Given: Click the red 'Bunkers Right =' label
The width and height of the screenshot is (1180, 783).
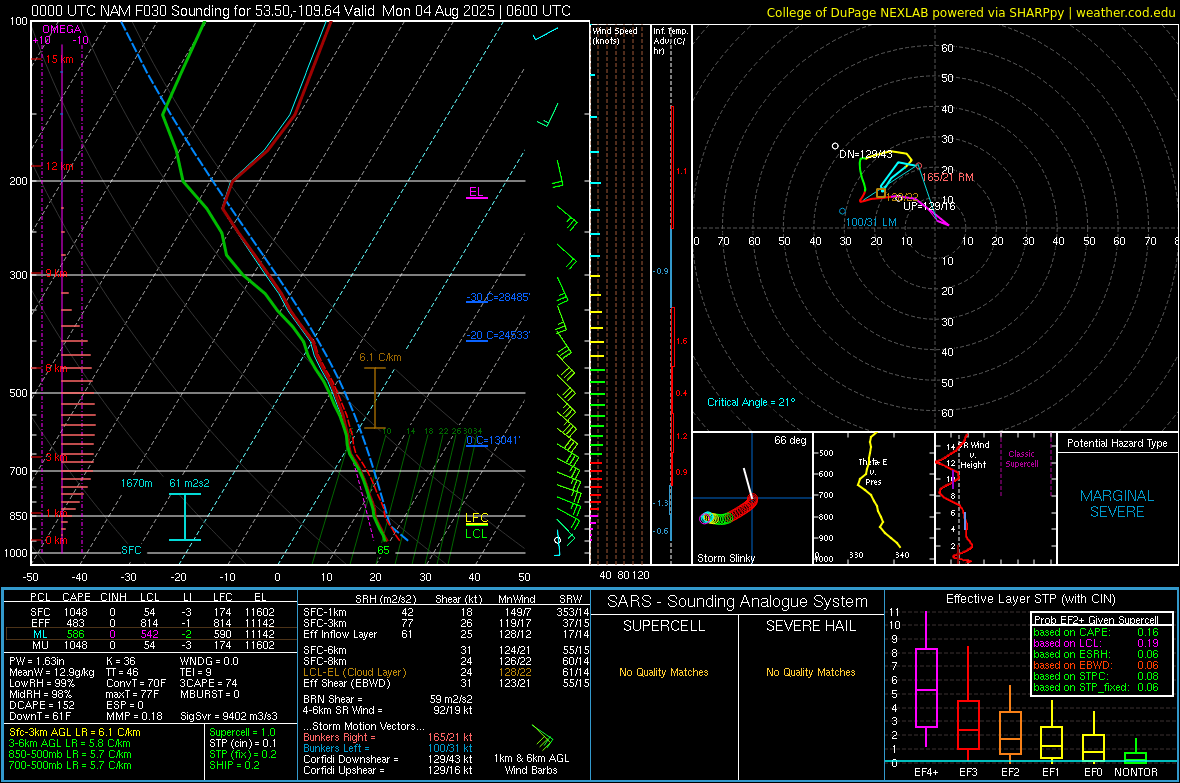Looking at the screenshot, I should point(339,738).
